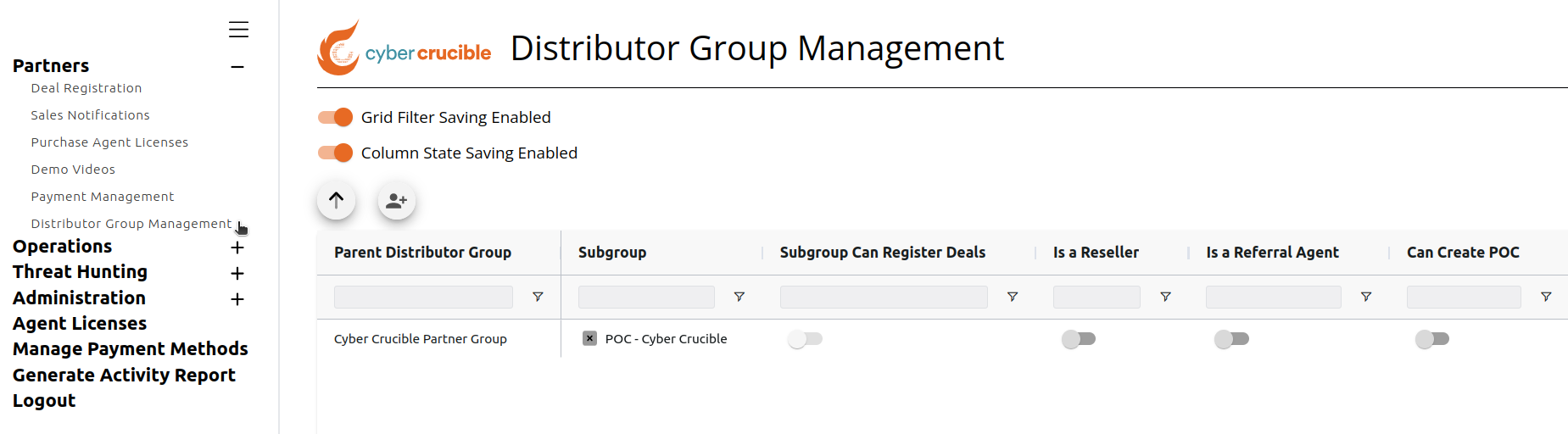Open filter icon for Parent Distributor Group
The image size is (1568, 434).
pyautogui.click(x=538, y=297)
